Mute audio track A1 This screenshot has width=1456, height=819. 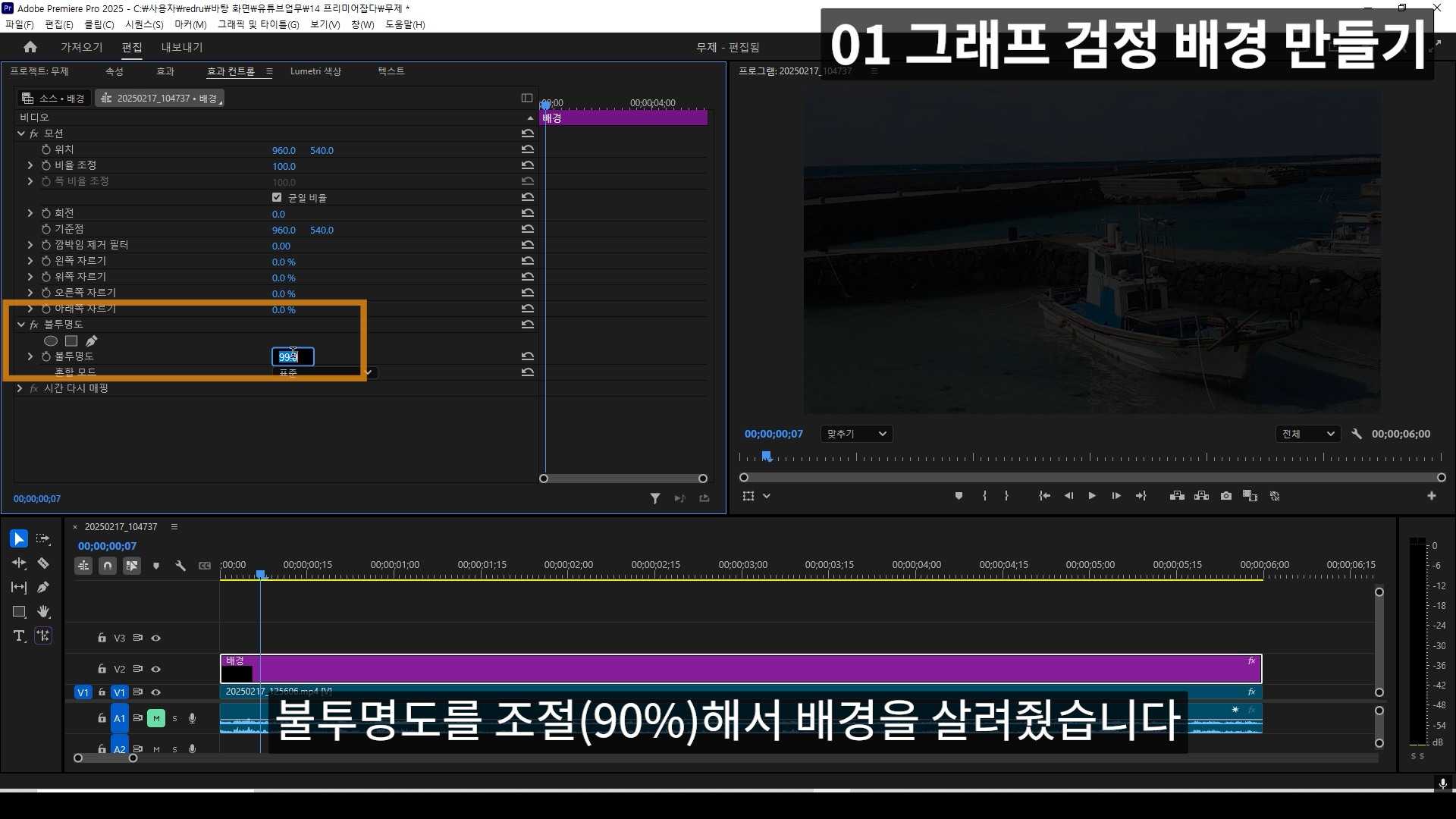pos(156,718)
